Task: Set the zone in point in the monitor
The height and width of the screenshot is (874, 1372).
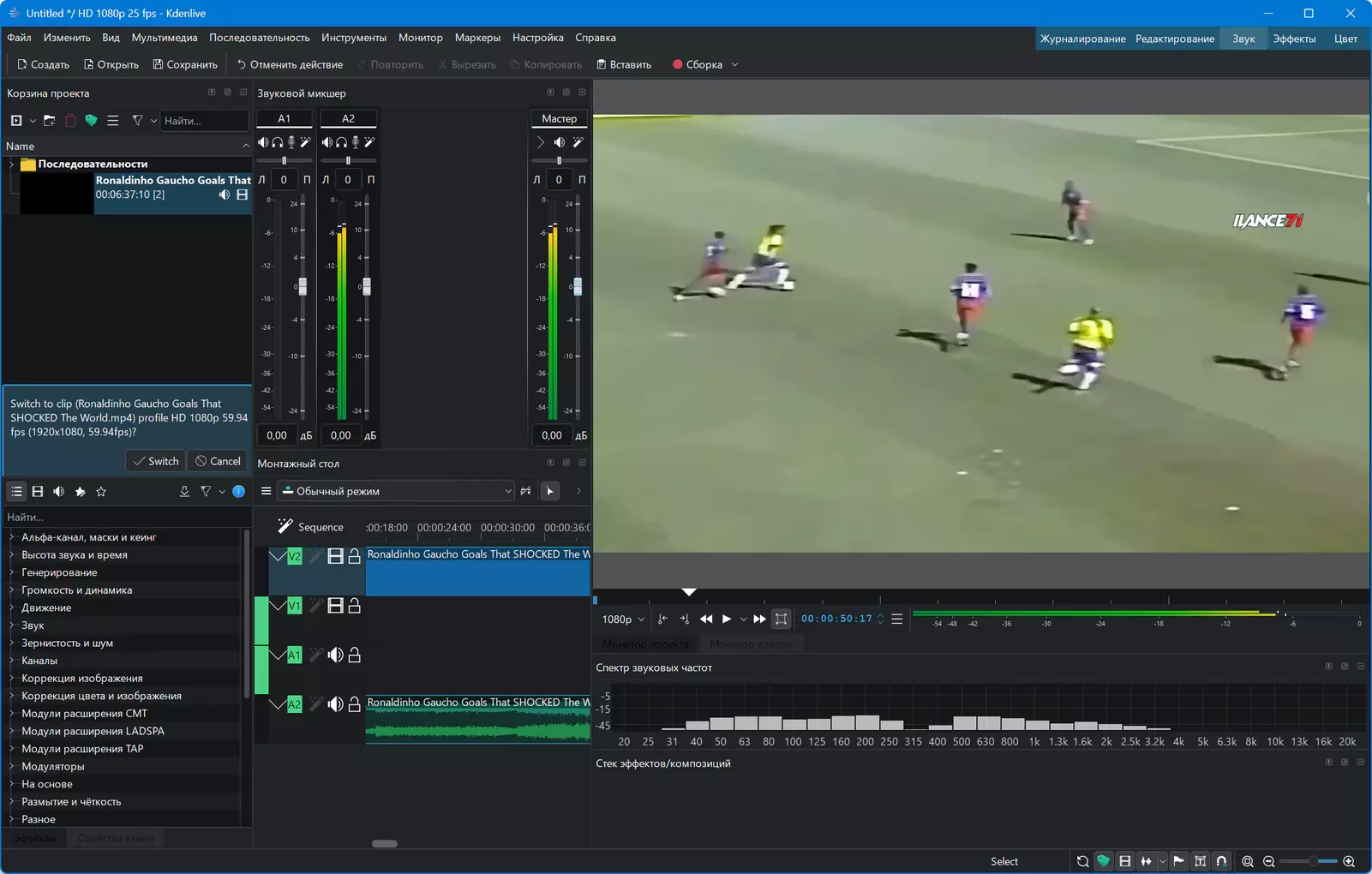Action: [662, 619]
